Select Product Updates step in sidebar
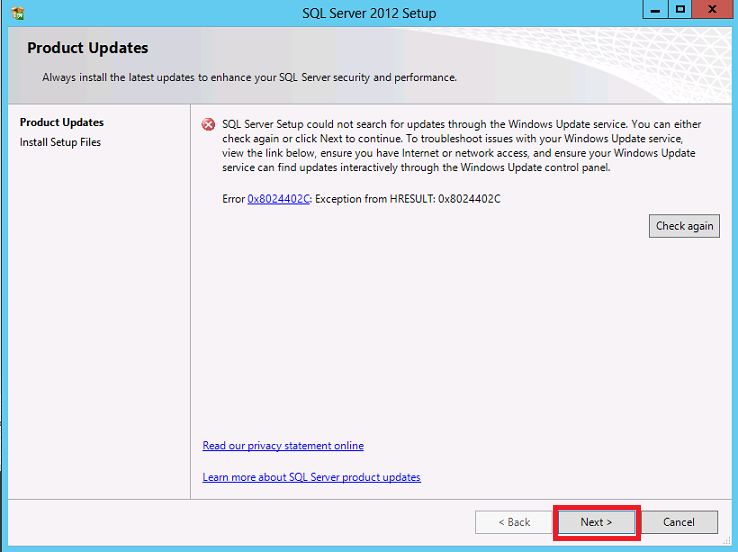The height and width of the screenshot is (552, 738). coord(62,122)
